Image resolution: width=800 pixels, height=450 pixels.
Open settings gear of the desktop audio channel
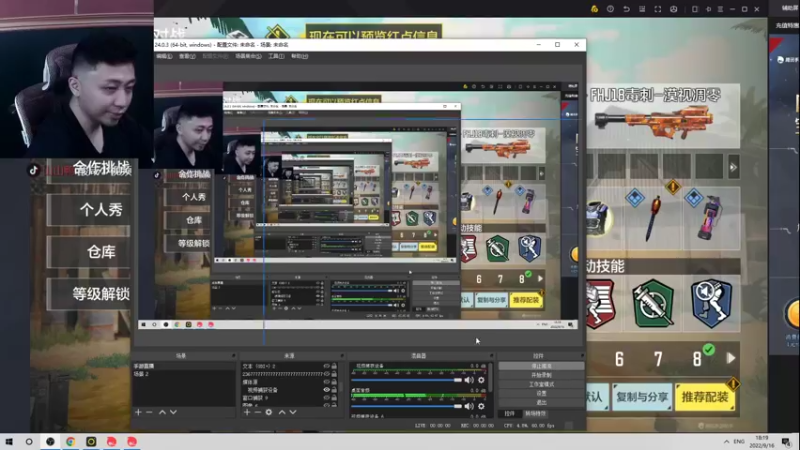coord(481,406)
